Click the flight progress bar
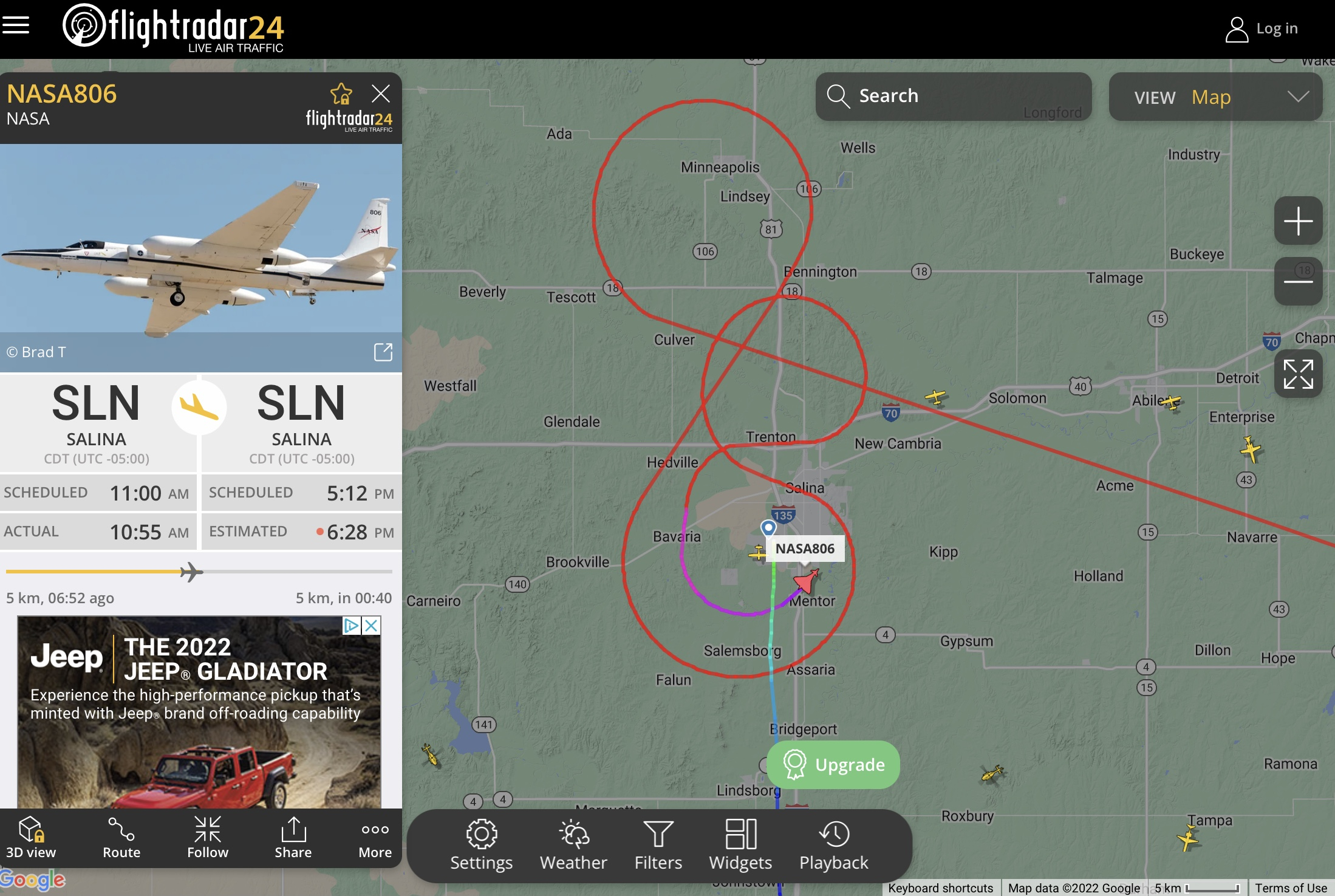This screenshot has width=1335, height=896. [x=199, y=572]
